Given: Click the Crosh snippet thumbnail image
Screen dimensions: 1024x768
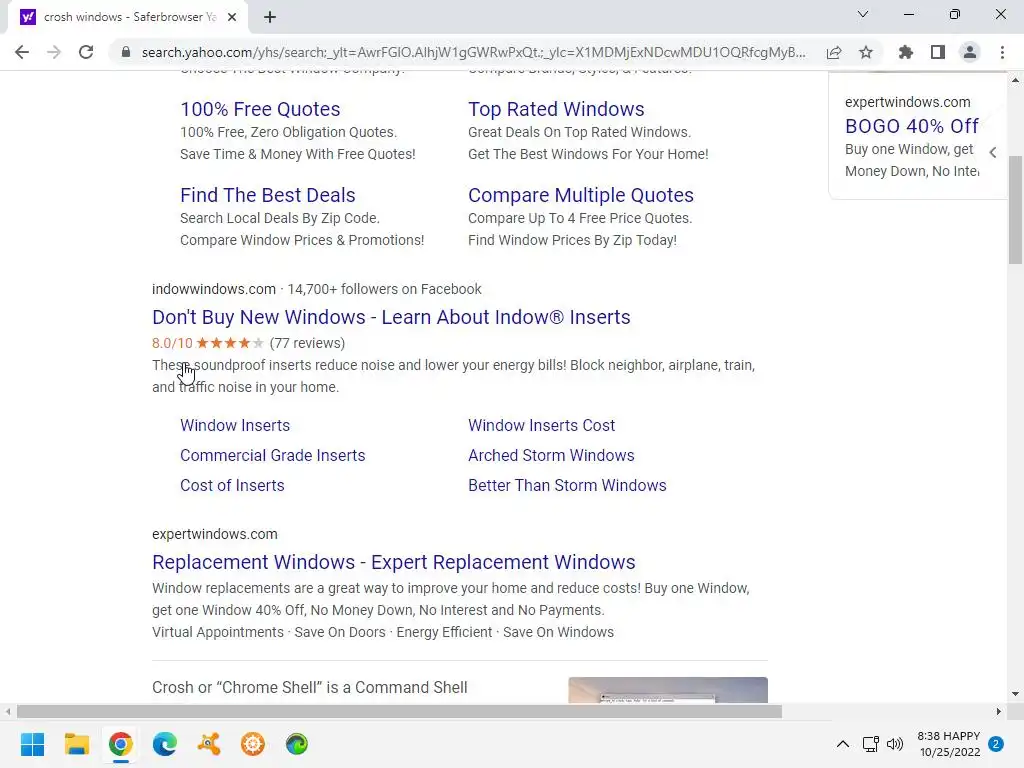Looking at the screenshot, I should point(668,690).
